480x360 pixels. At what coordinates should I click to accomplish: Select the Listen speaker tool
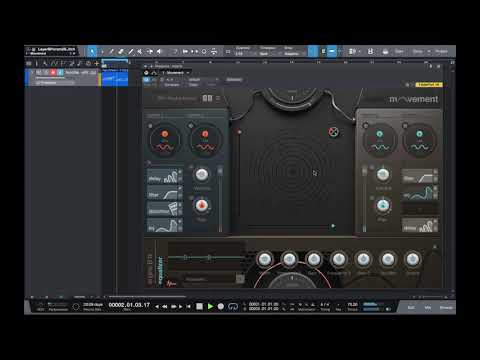[159, 51]
